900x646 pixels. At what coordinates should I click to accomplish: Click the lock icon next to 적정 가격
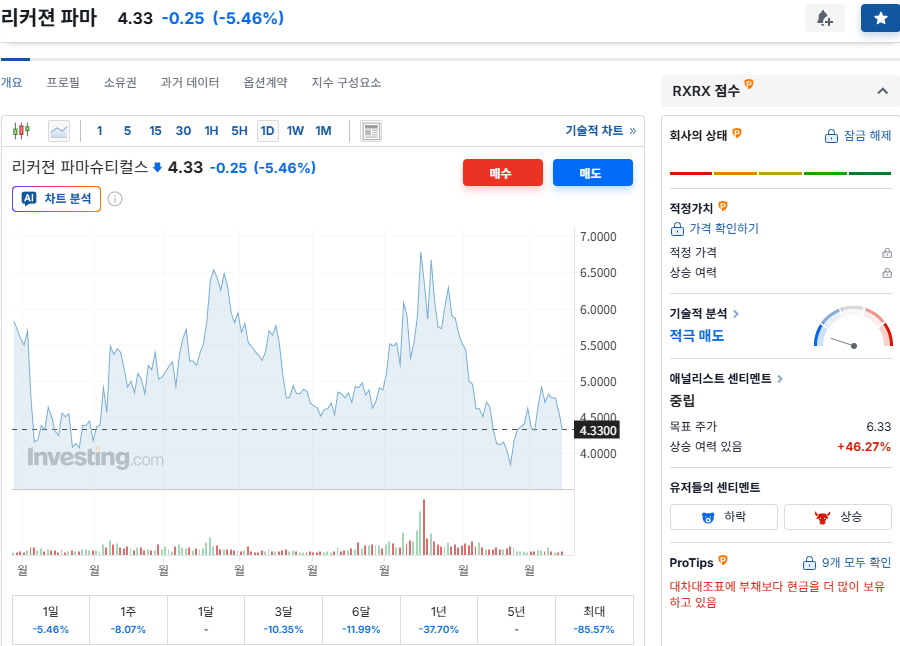(x=886, y=253)
